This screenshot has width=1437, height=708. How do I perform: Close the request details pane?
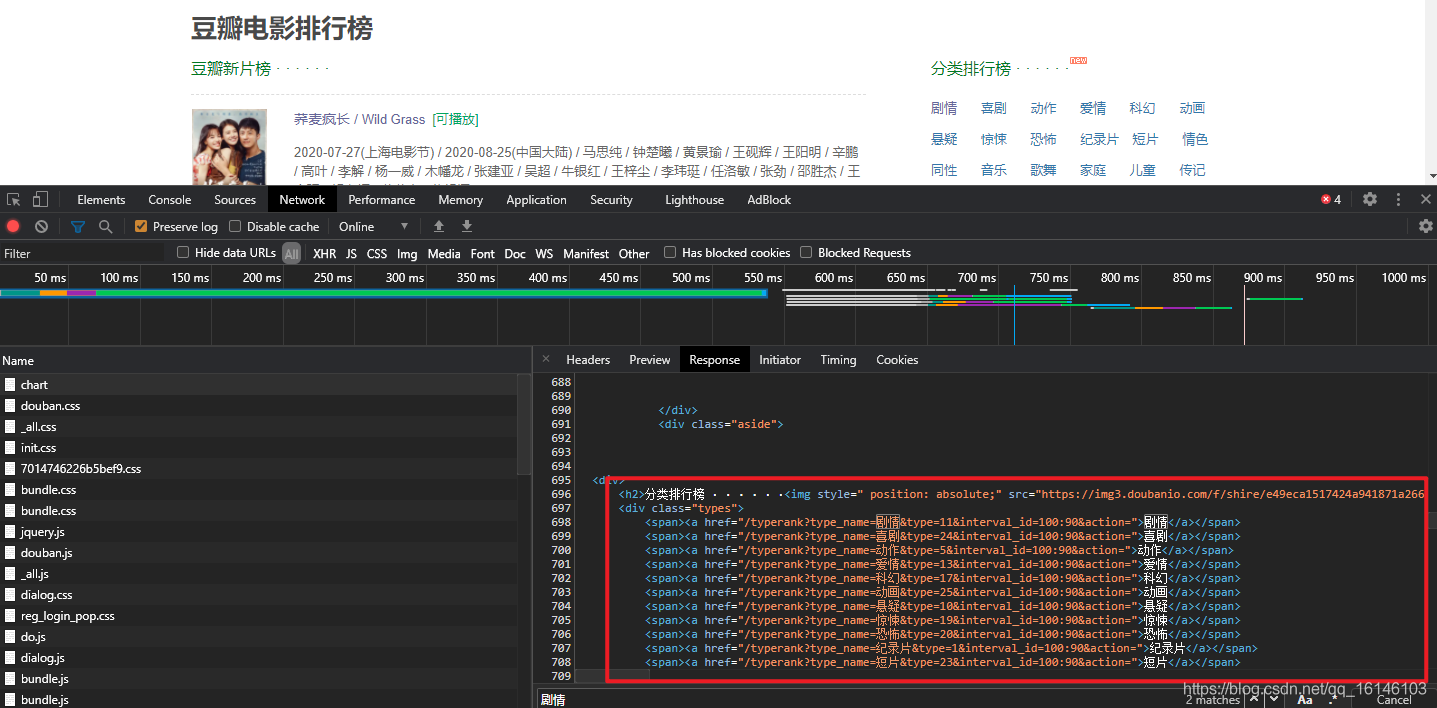(546, 359)
